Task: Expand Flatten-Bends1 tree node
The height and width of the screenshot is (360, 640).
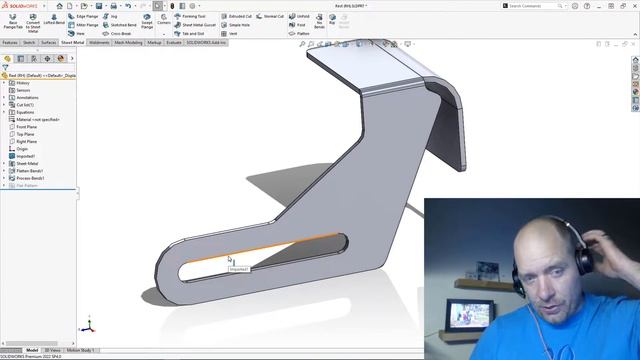Action: click(4, 171)
